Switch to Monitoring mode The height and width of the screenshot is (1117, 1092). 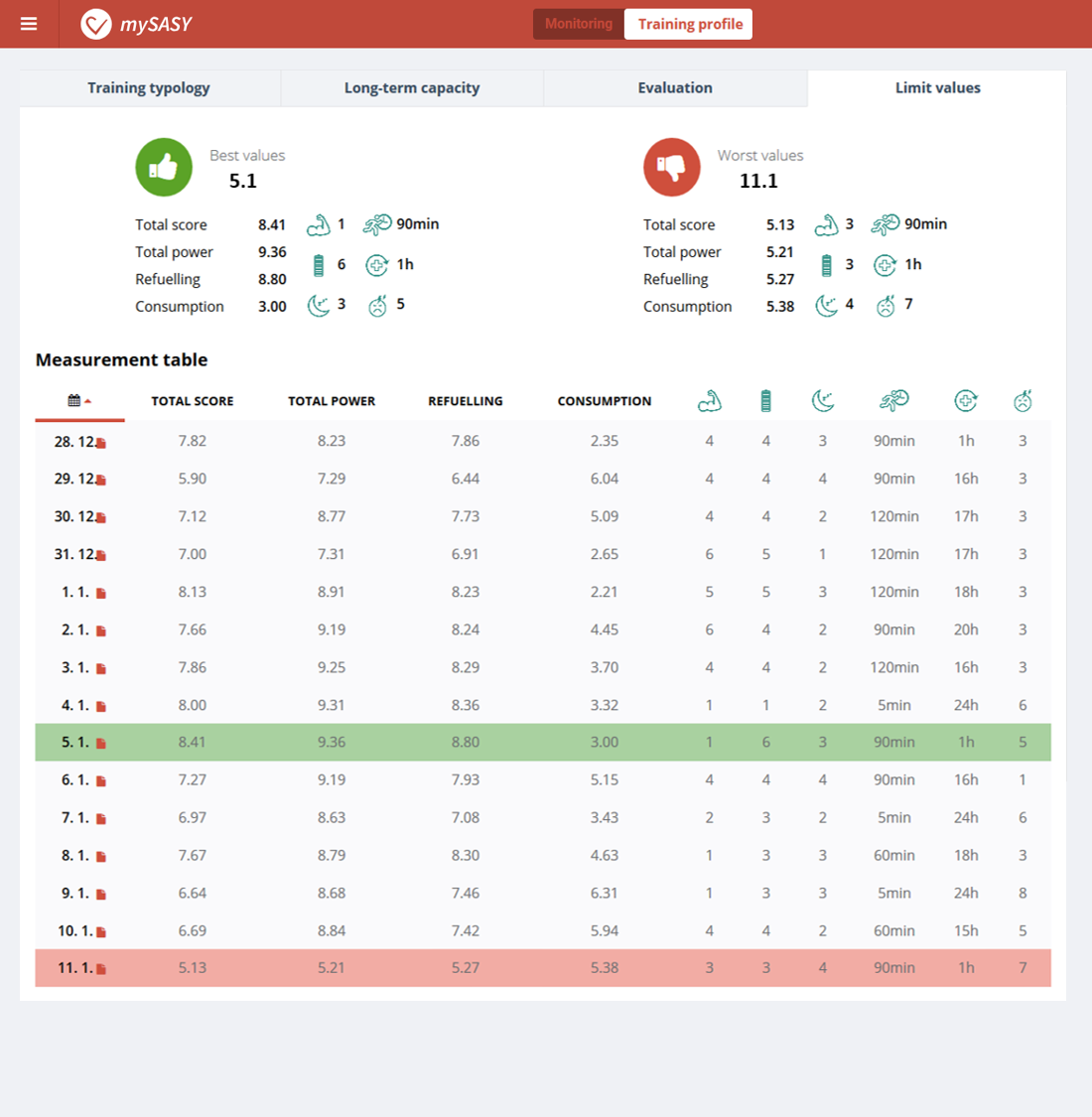[x=579, y=24]
